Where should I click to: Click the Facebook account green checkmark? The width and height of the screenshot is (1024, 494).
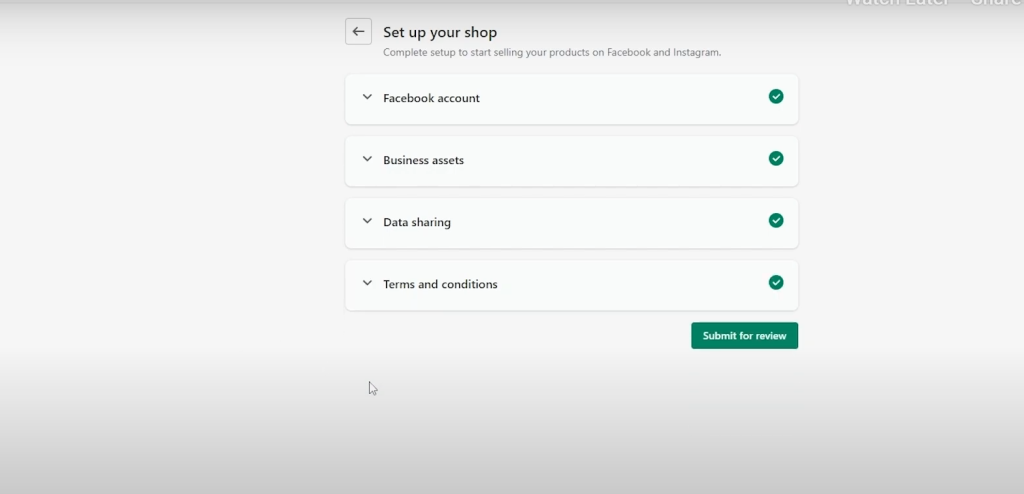tap(776, 97)
